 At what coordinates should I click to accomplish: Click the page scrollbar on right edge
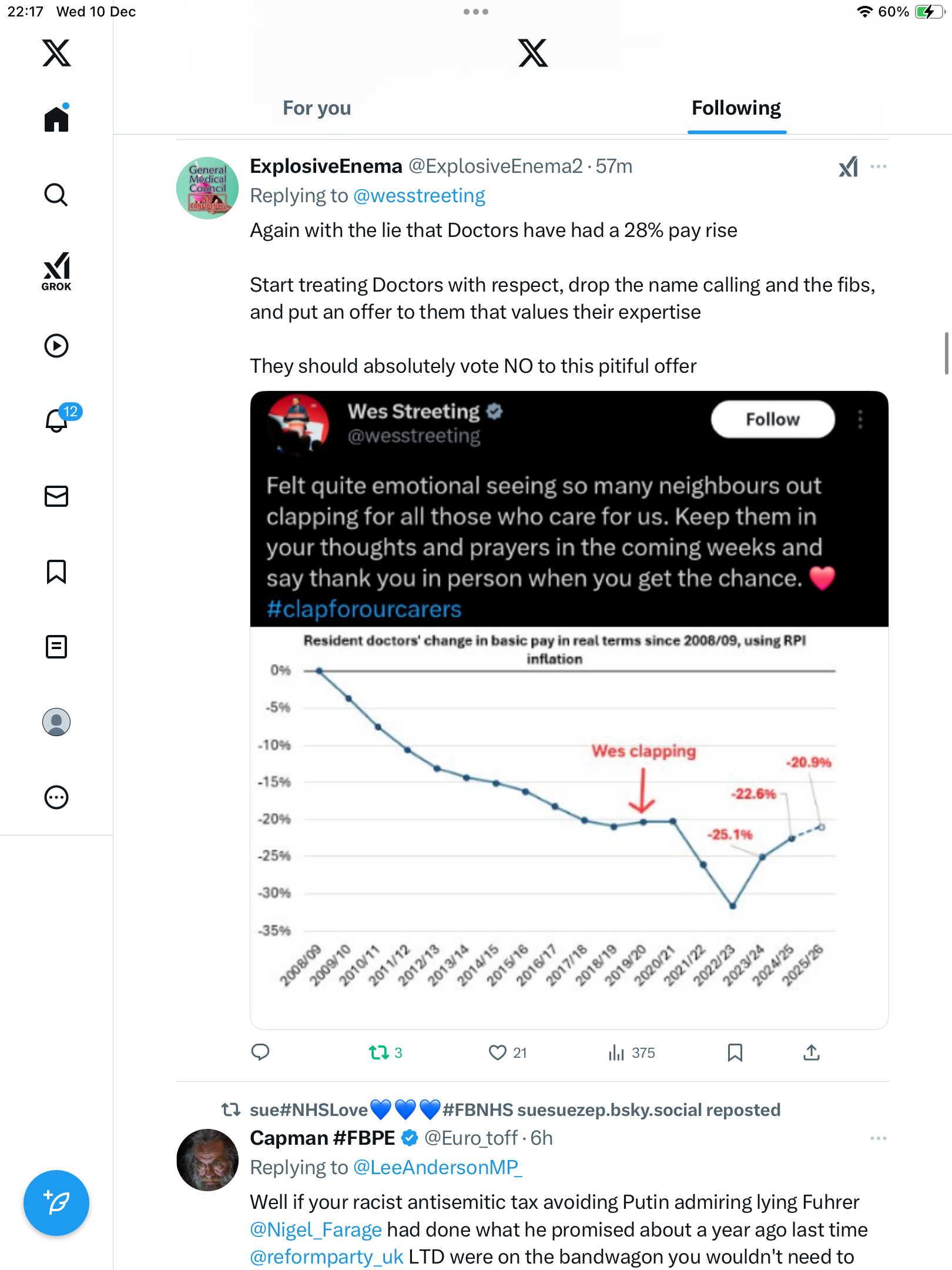pos(946,353)
